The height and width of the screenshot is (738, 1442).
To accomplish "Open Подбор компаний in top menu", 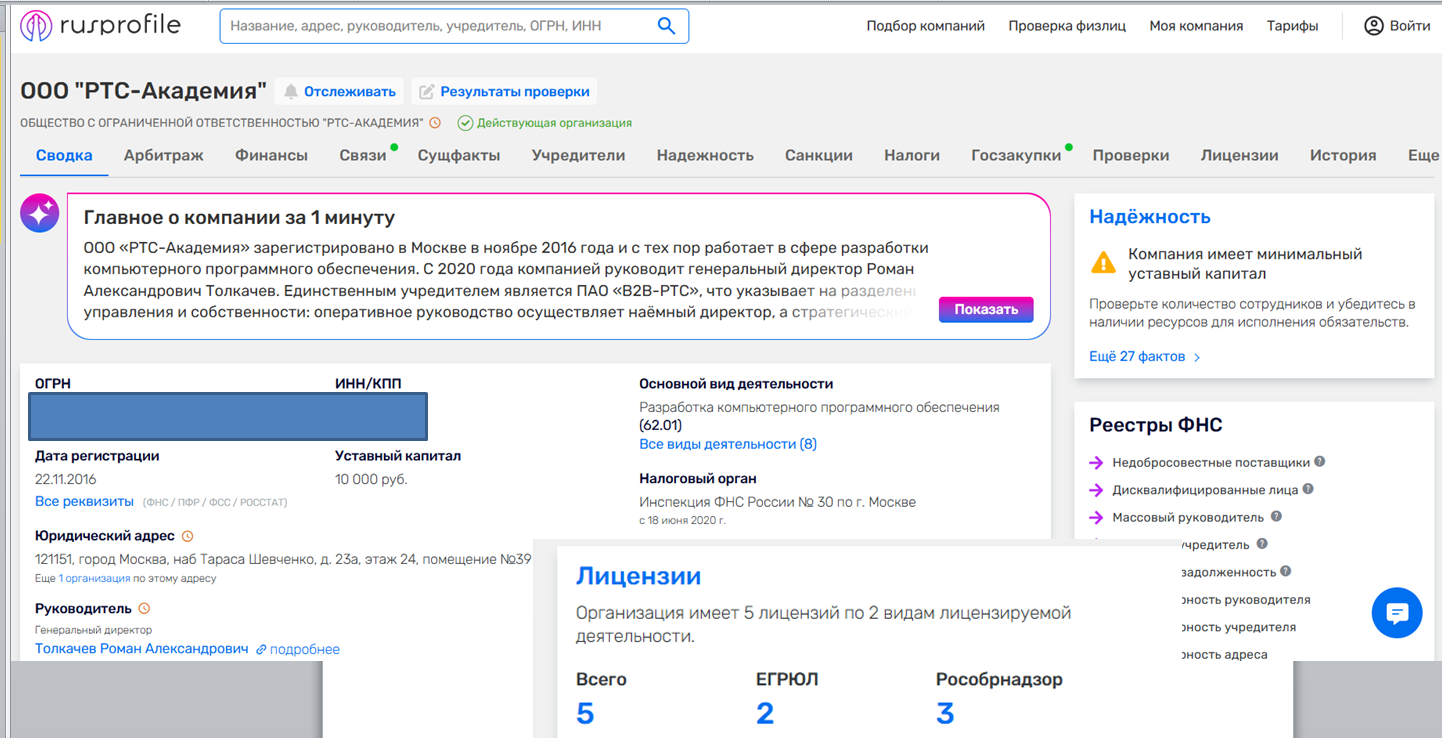I will coord(925,26).
